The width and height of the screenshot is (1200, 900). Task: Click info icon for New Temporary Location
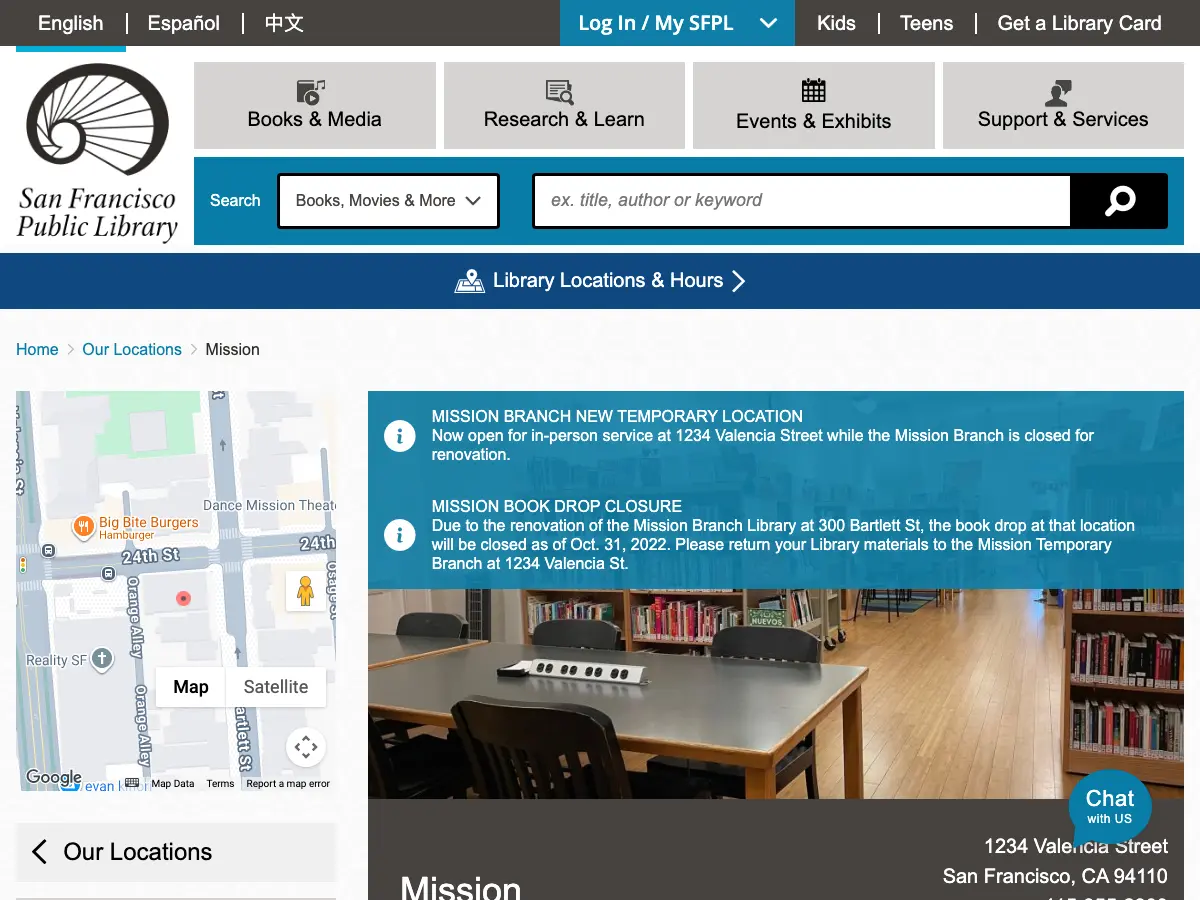(x=400, y=436)
